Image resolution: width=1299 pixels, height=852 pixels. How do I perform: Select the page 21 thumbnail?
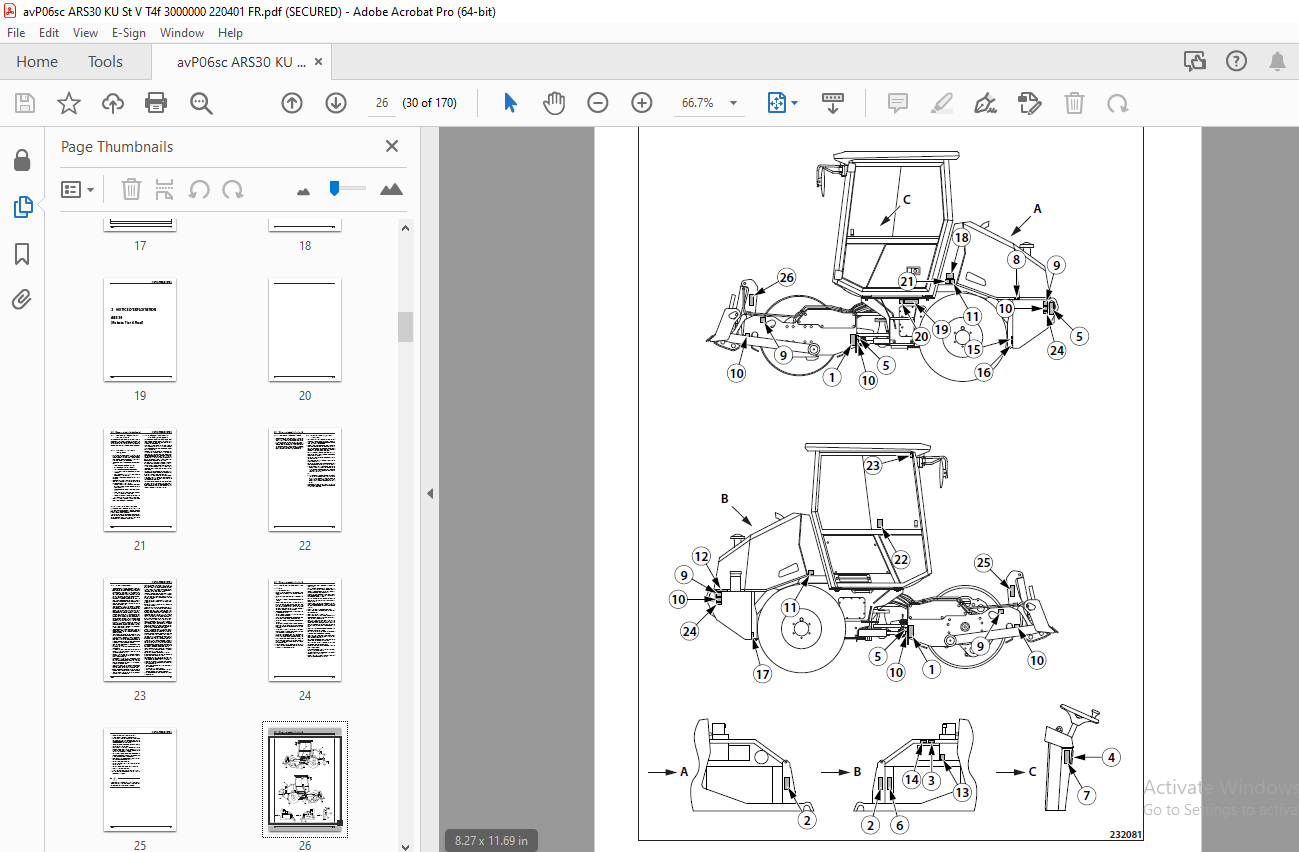tap(140, 480)
